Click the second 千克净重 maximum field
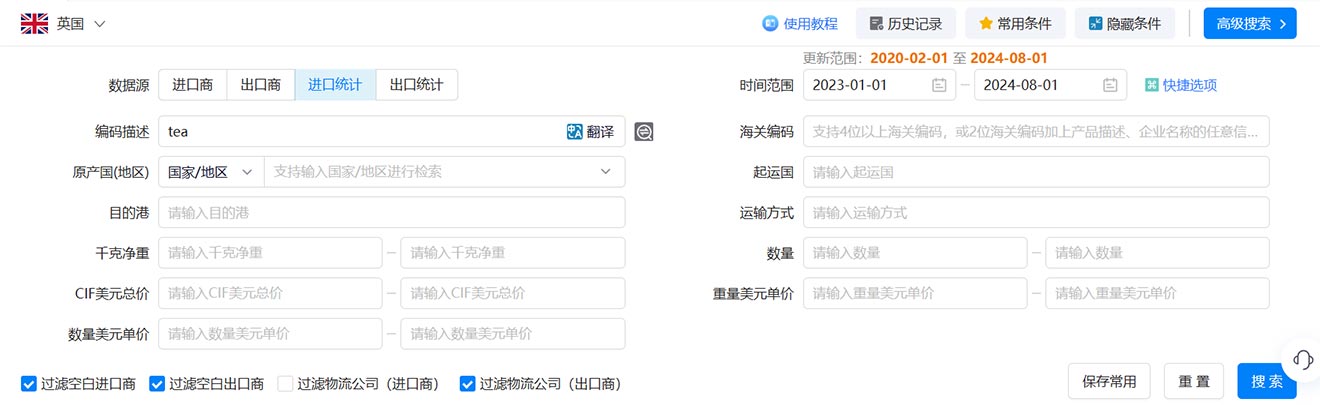The image size is (1320, 405). [513, 253]
